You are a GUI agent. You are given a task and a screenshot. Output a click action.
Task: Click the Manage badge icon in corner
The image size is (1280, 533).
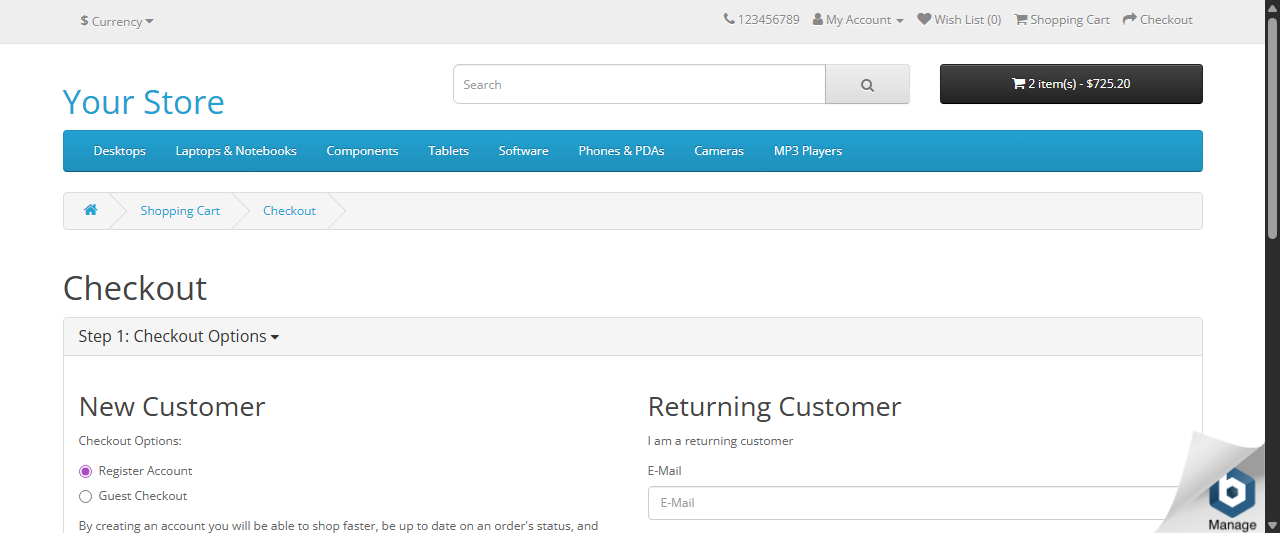[x=1231, y=492]
